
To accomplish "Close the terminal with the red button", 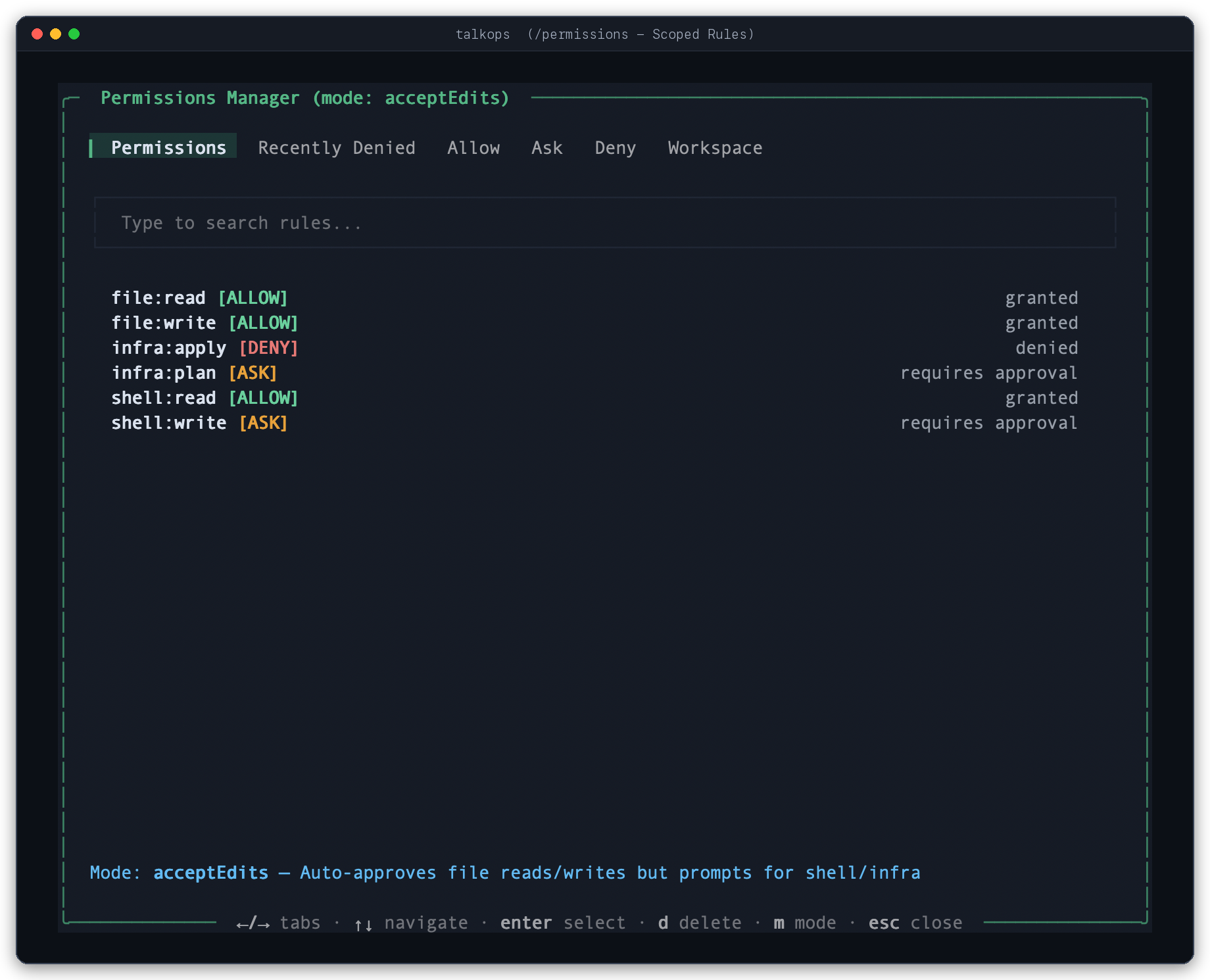I will pyautogui.click(x=37, y=34).
